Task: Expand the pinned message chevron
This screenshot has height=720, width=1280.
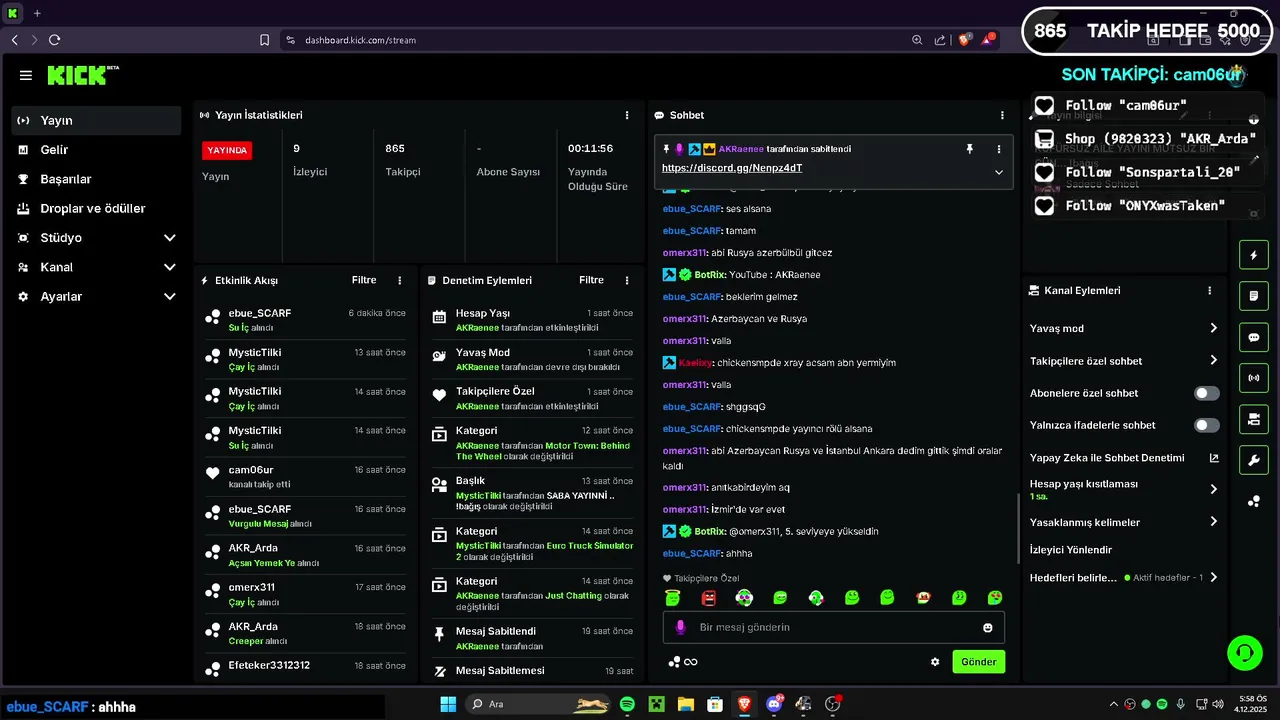Action: click(998, 172)
